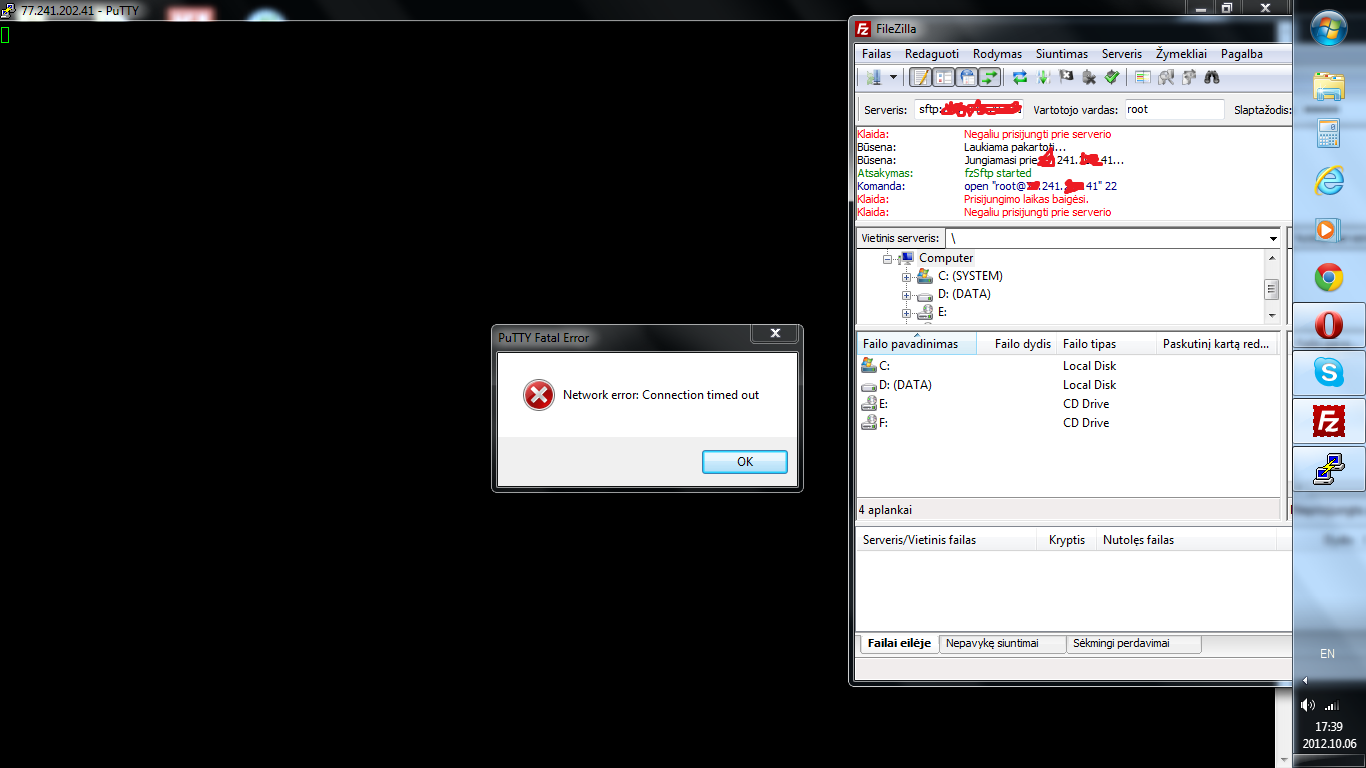Switch to Opera in the taskbar
Image resolution: width=1366 pixels, height=768 pixels.
(1328, 325)
